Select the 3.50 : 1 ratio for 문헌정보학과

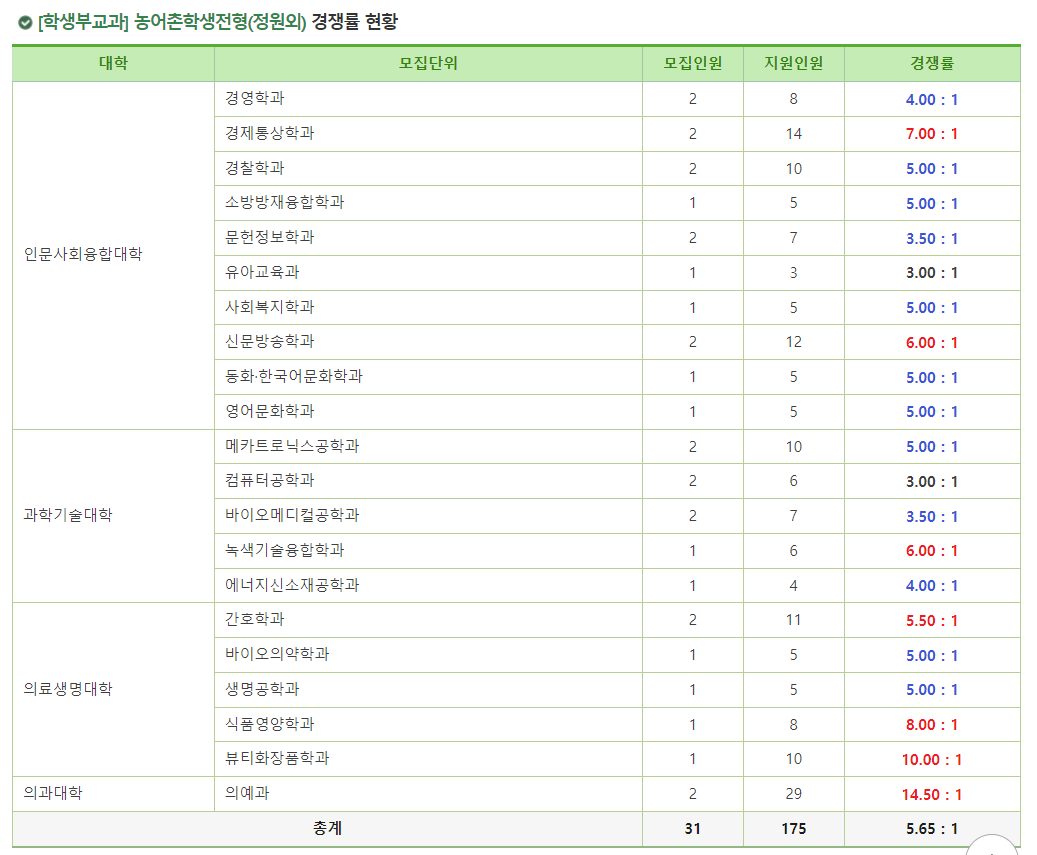[x=932, y=239]
